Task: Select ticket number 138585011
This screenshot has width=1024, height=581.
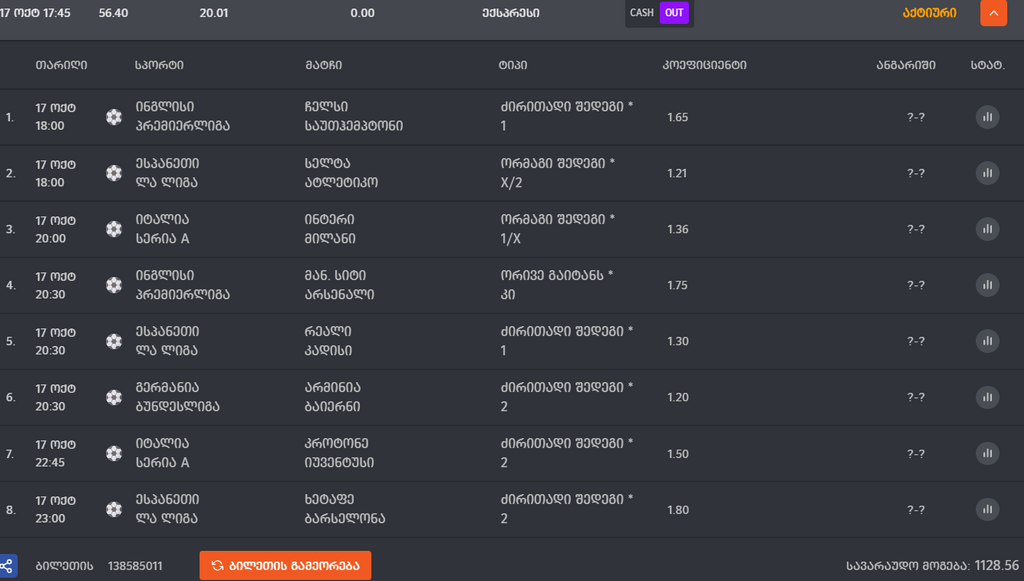Action: 135,566
